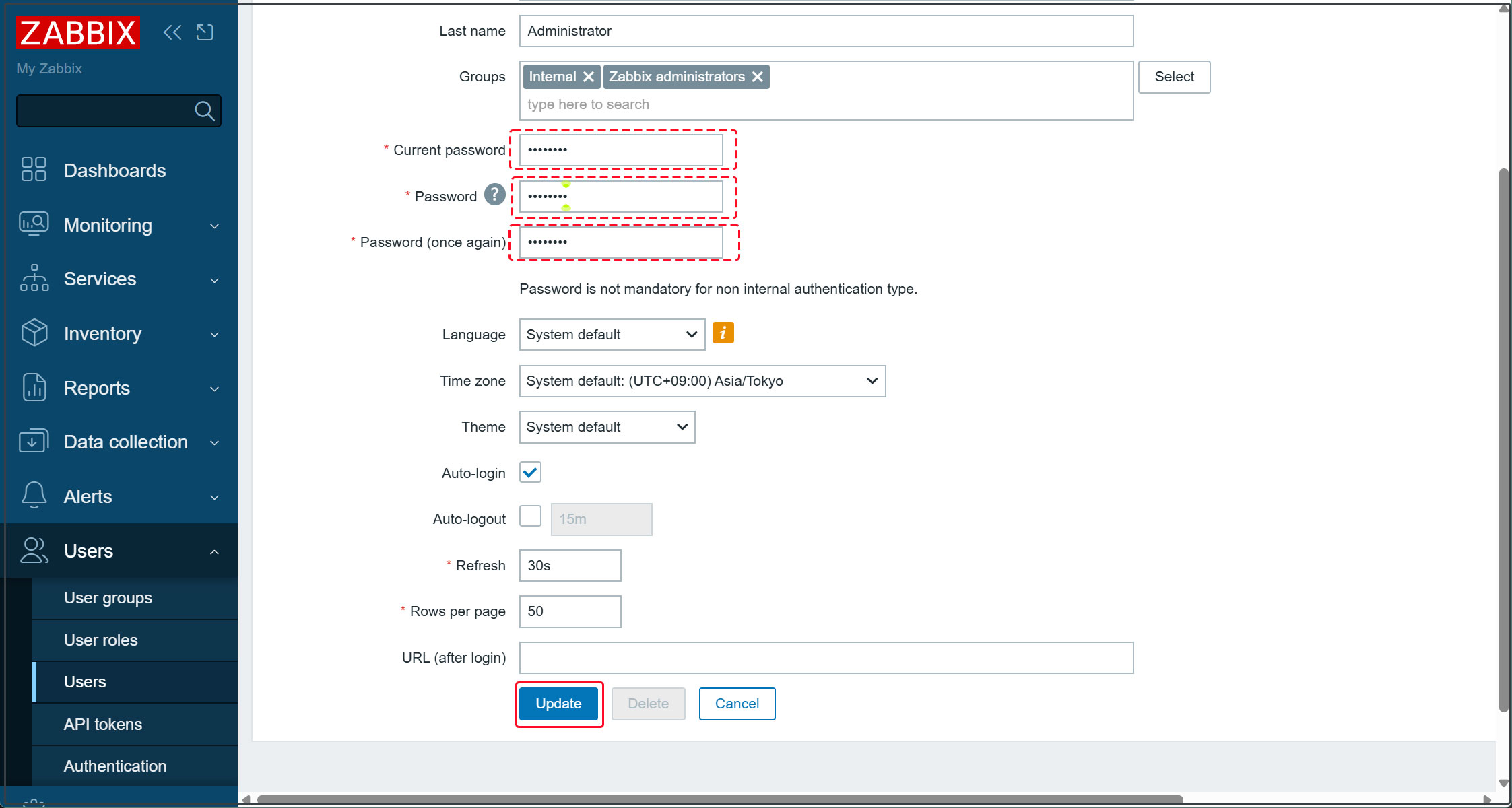Open the Time zone dropdown
This screenshot has height=808, width=1512.
pos(702,381)
